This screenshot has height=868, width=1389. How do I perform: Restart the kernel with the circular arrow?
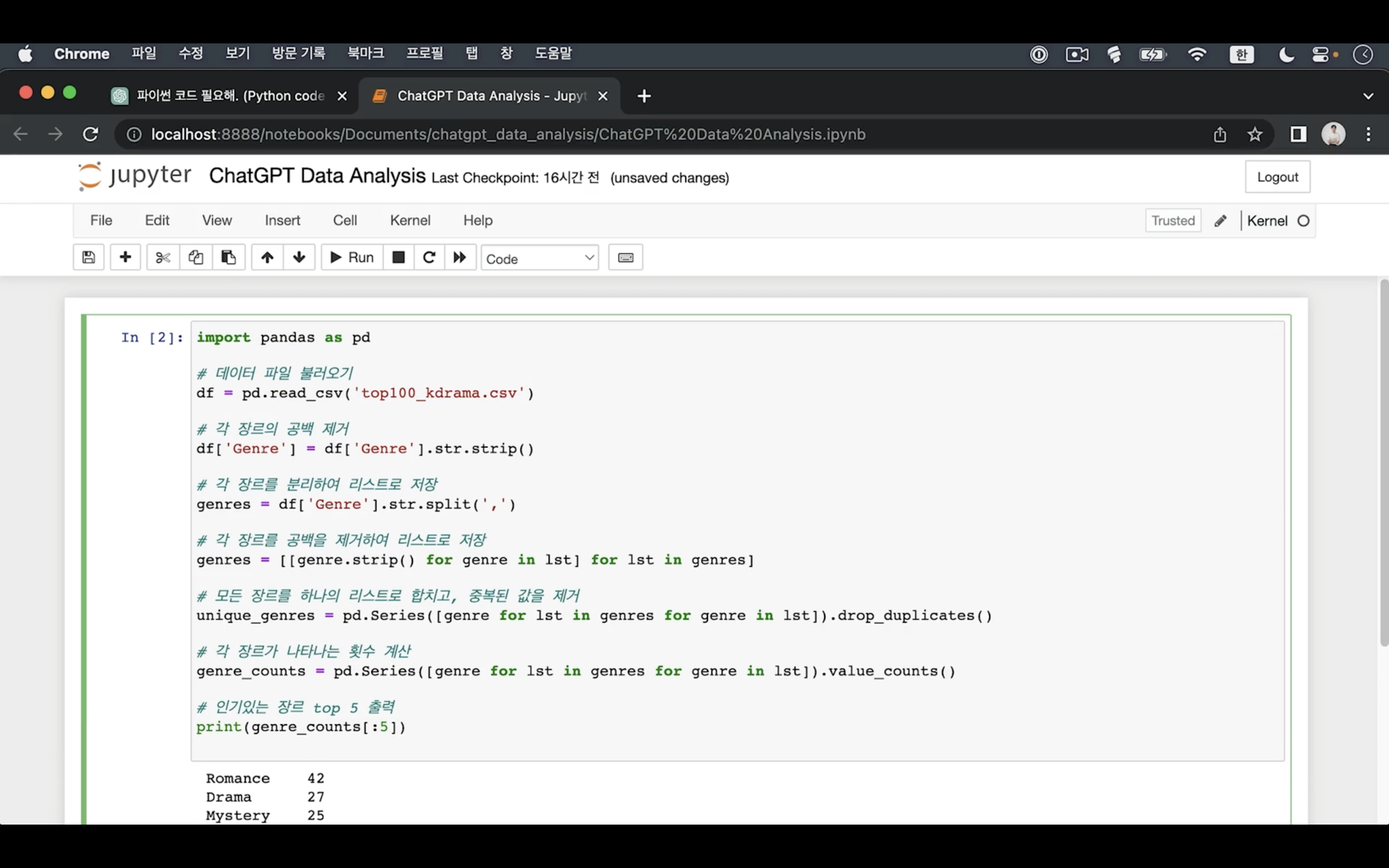point(429,257)
